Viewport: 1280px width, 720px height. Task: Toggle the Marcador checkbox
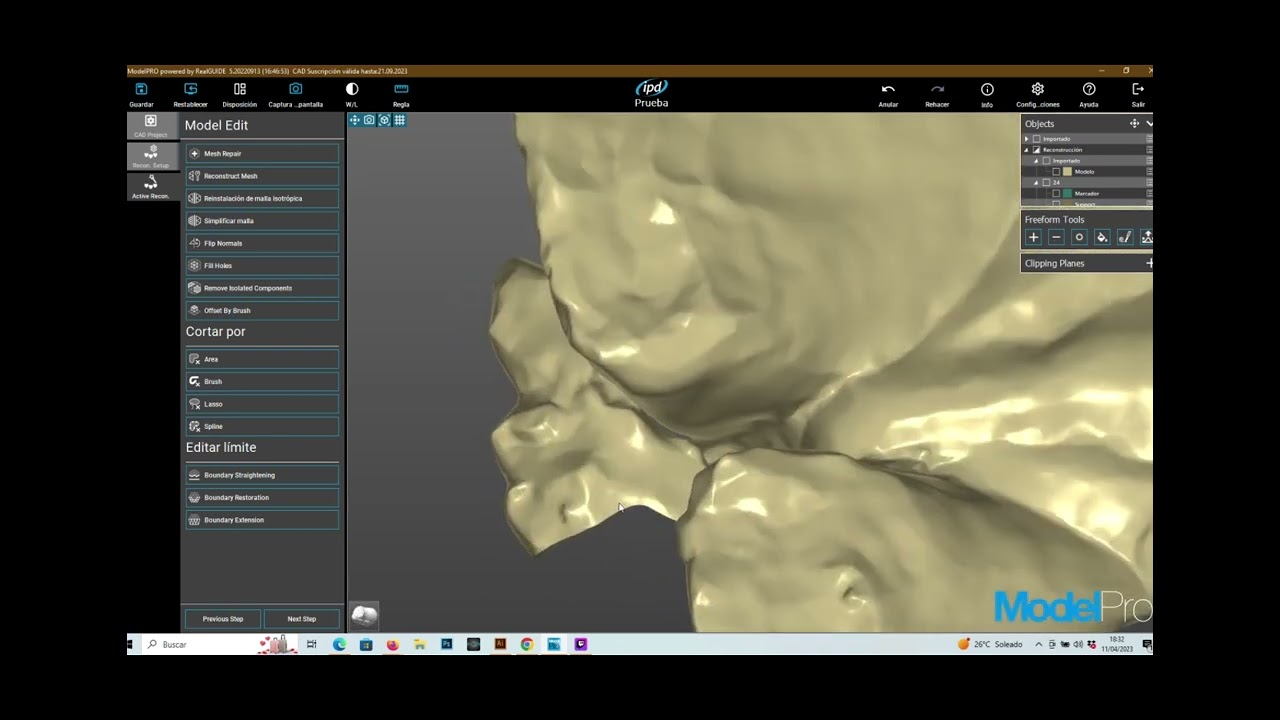[x=1056, y=194]
